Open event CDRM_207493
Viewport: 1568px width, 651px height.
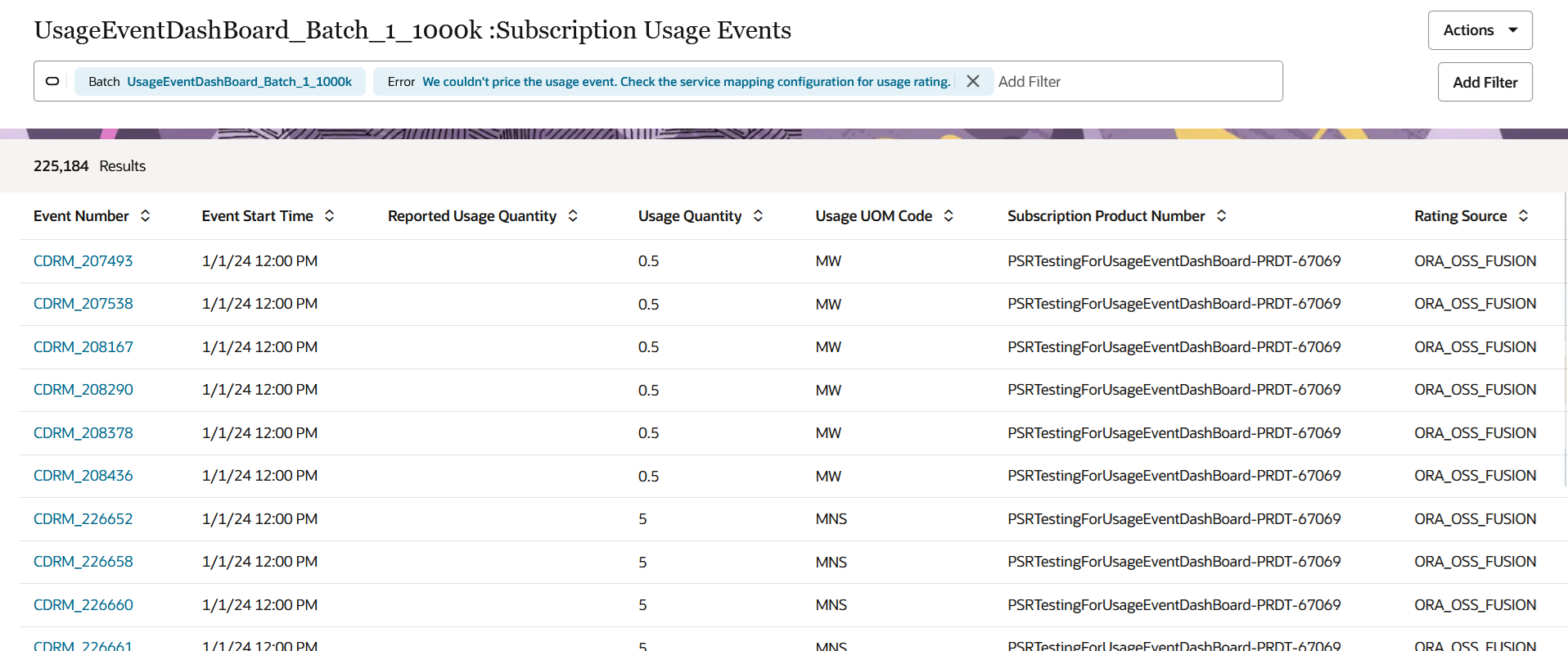[x=83, y=260]
